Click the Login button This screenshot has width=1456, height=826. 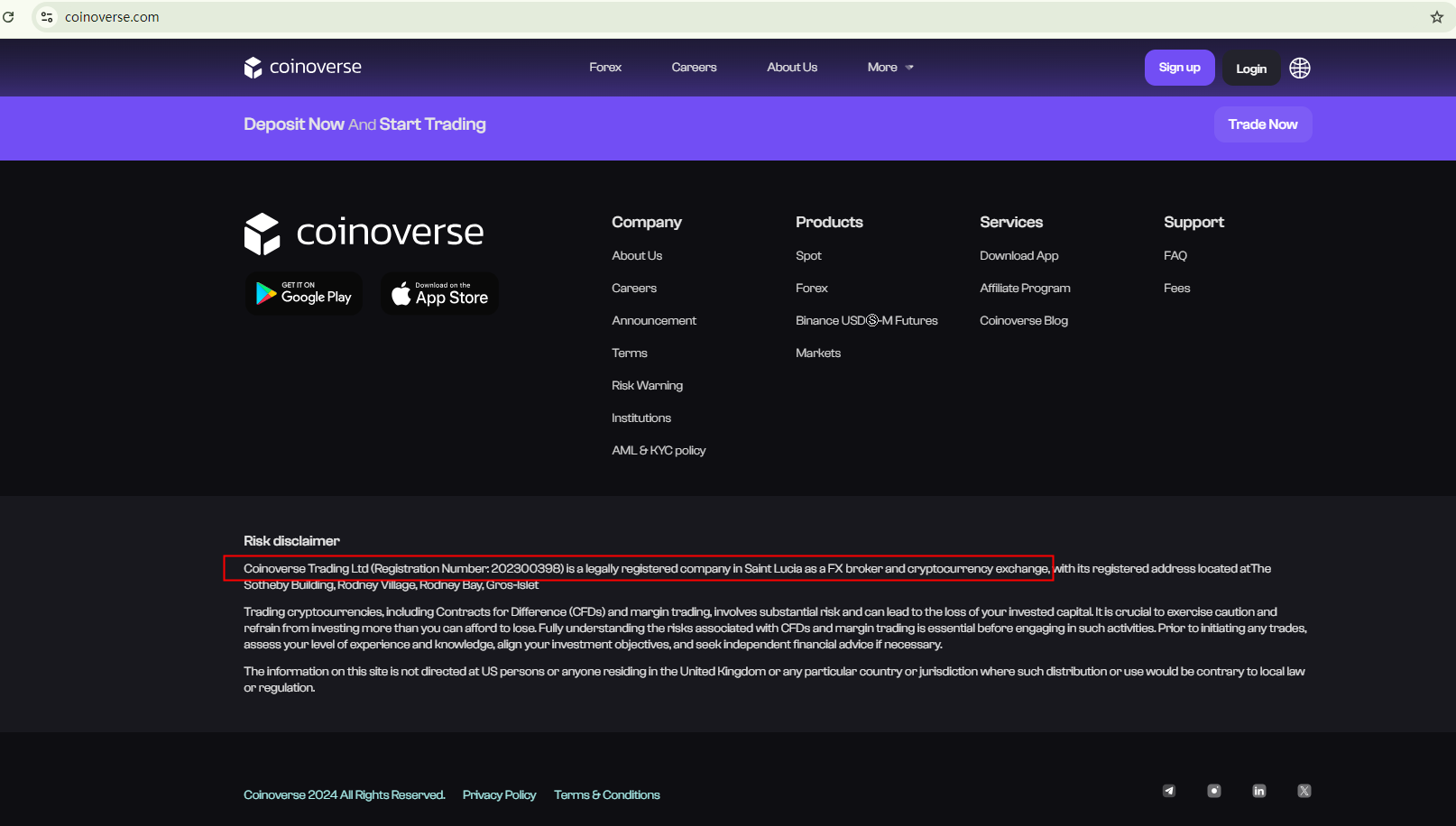(1250, 69)
